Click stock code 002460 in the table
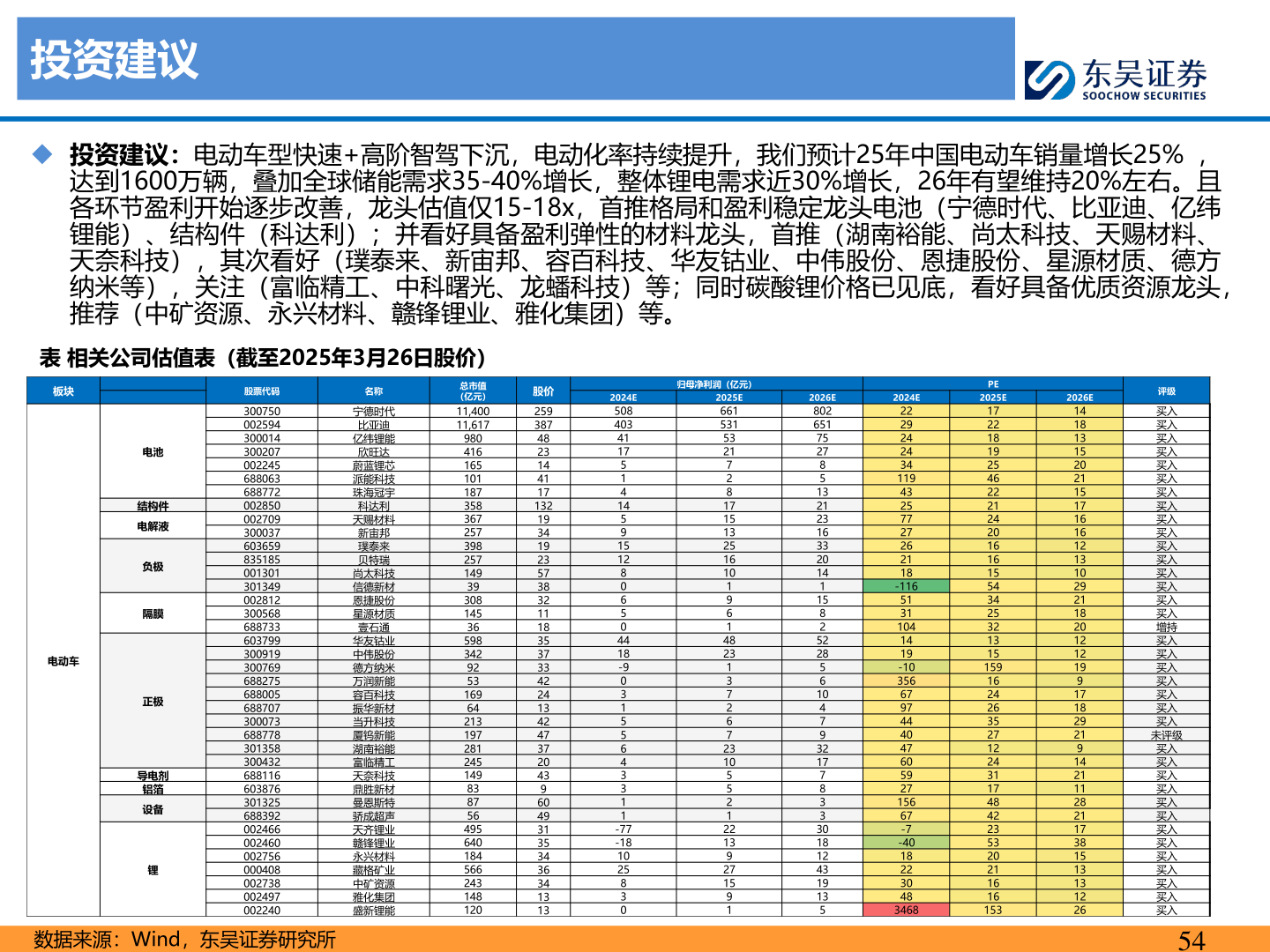Image resolution: width=1270 pixels, height=952 pixels. point(262,843)
